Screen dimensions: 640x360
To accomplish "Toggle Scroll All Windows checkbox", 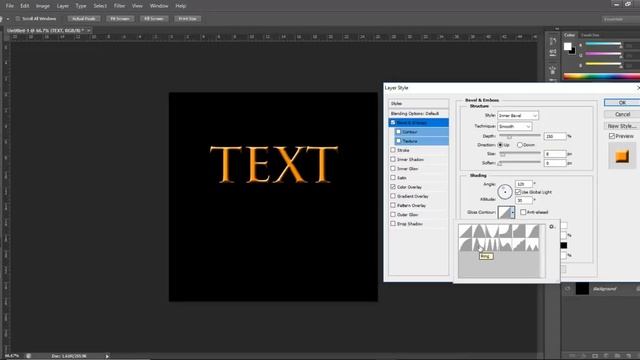I will coord(18,19).
